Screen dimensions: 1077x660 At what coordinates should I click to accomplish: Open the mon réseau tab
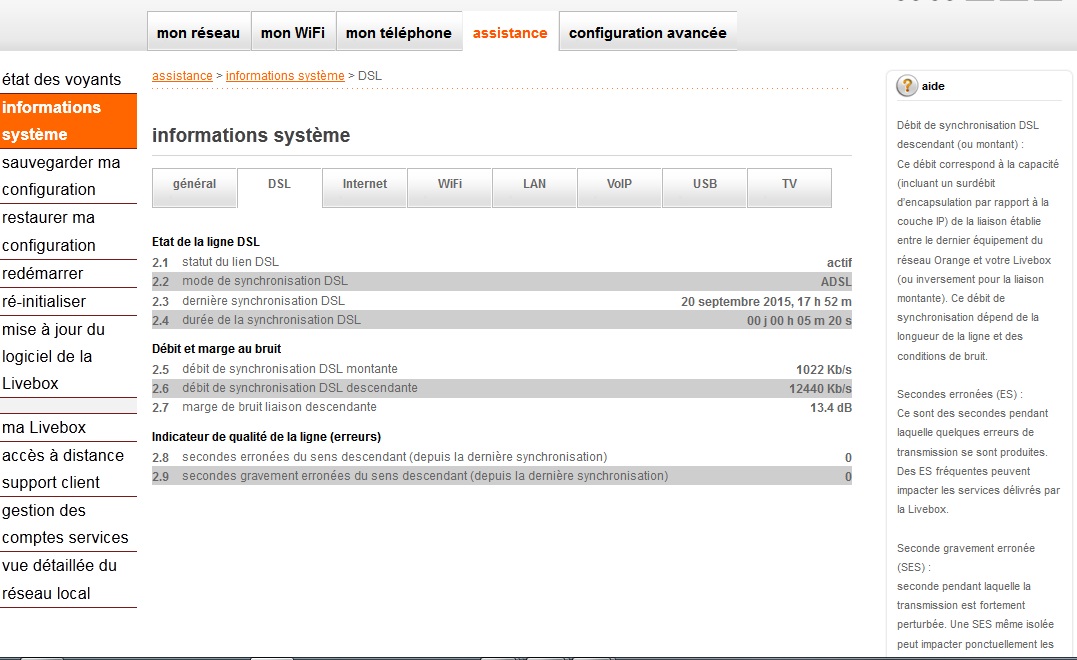coord(198,33)
